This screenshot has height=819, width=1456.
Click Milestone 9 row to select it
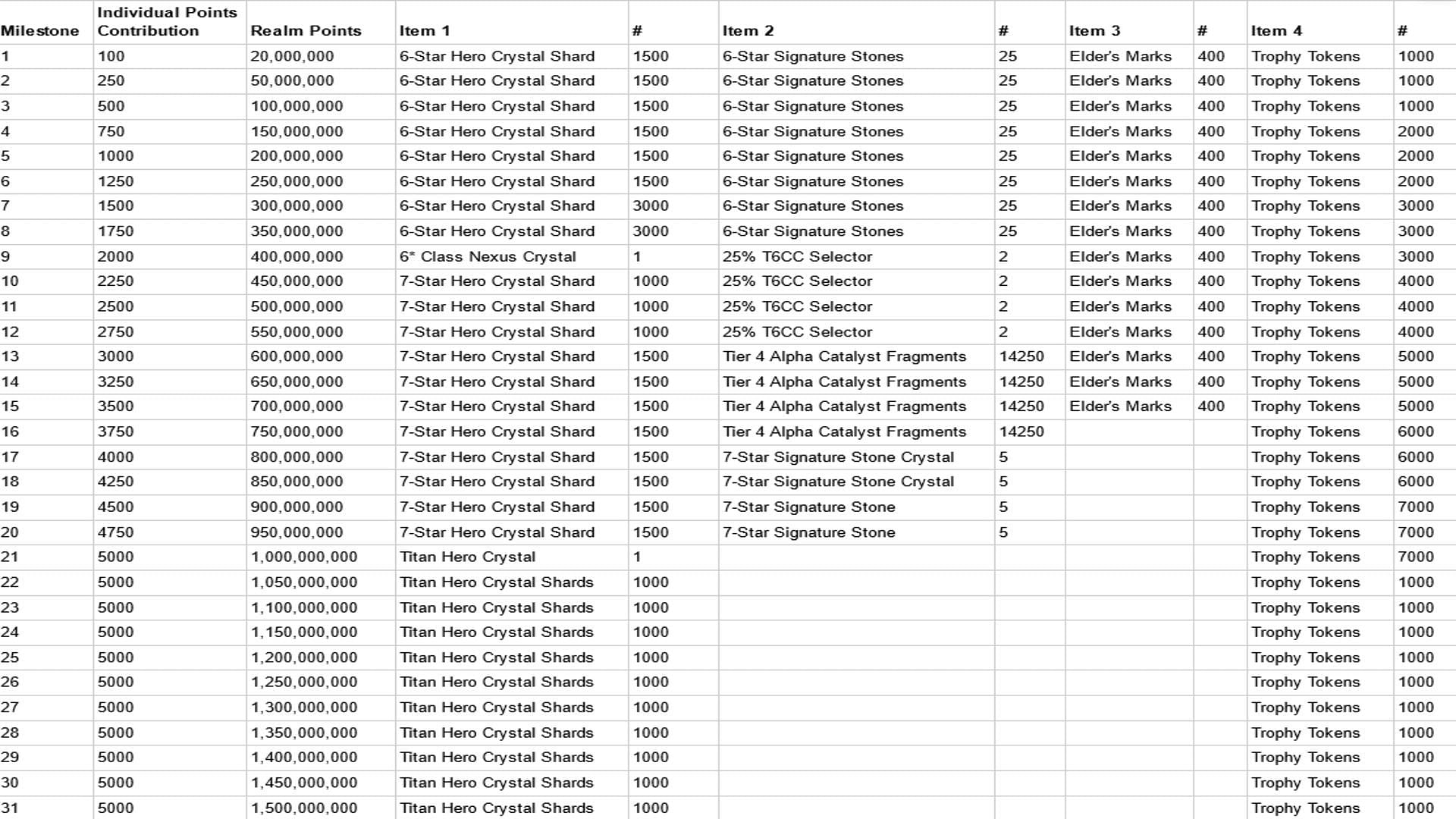coord(728,256)
